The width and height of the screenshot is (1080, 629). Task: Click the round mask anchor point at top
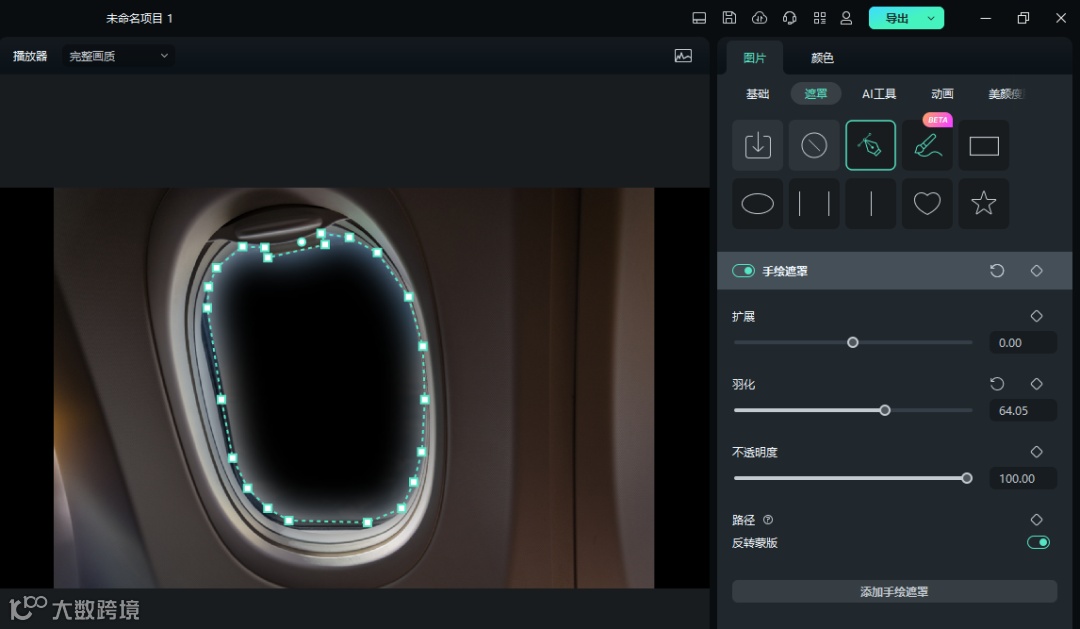(301, 242)
